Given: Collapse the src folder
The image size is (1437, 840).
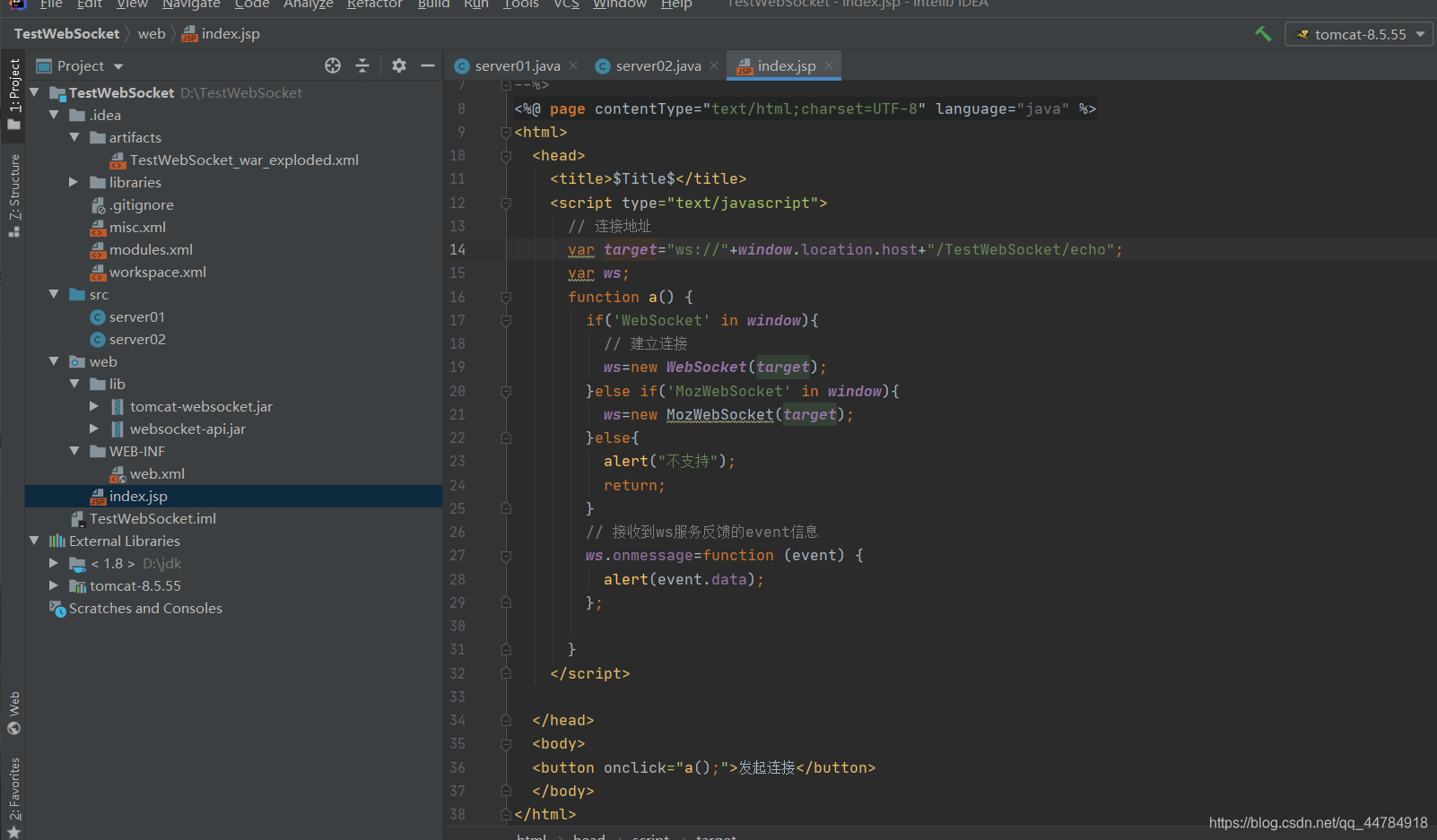Looking at the screenshot, I should (54, 294).
